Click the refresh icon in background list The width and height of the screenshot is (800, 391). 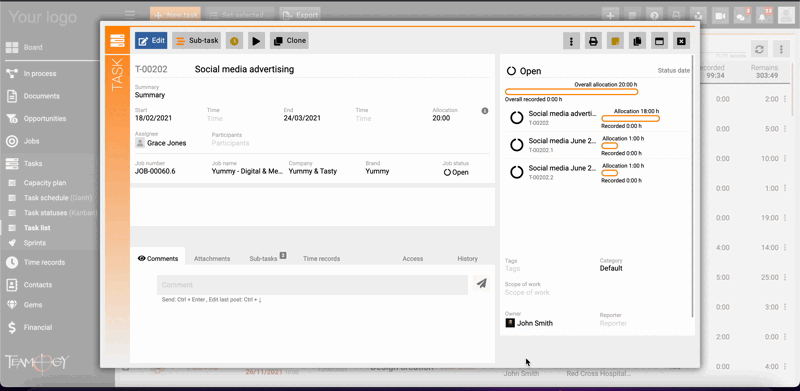tap(759, 49)
